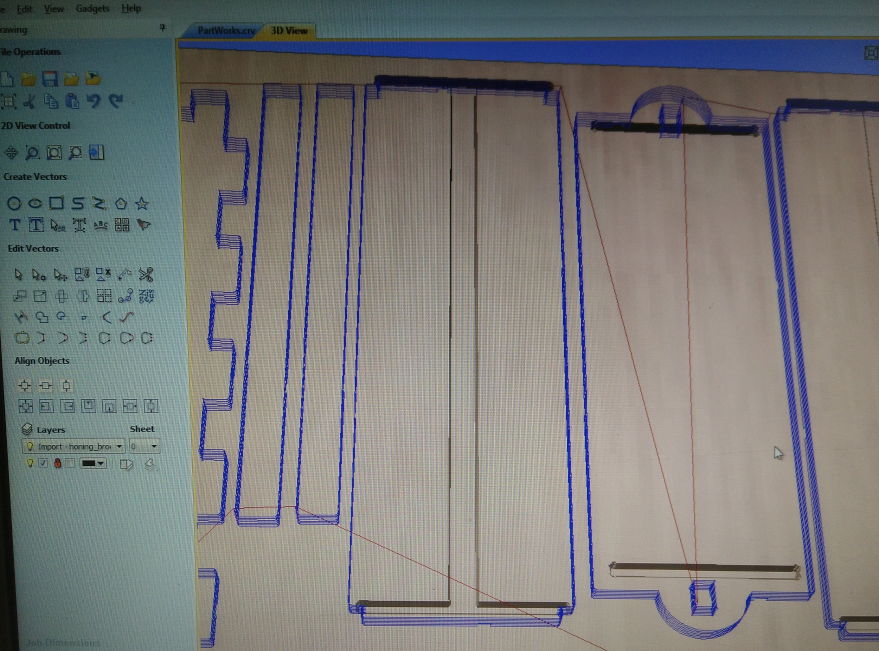Screen dimensions: 879x651
Task: Select the Draw Text tool
Action: (x=15, y=225)
